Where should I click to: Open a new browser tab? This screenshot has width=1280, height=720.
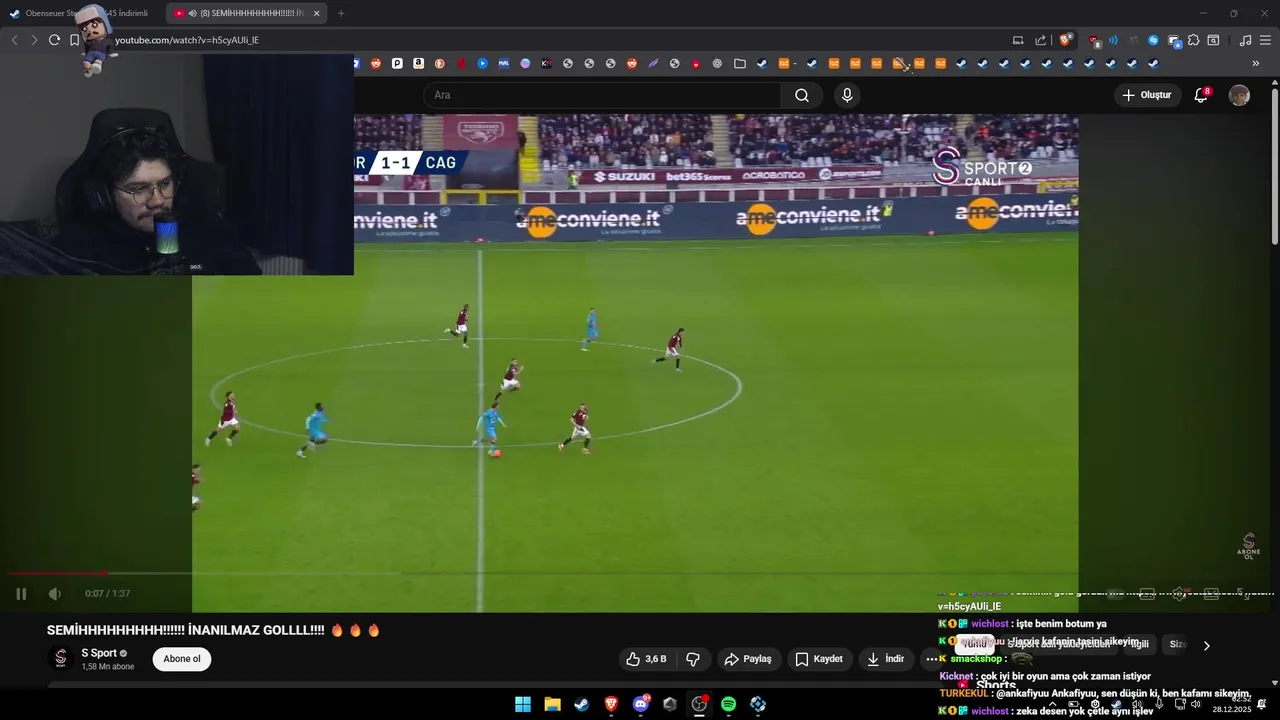(x=341, y=13)
